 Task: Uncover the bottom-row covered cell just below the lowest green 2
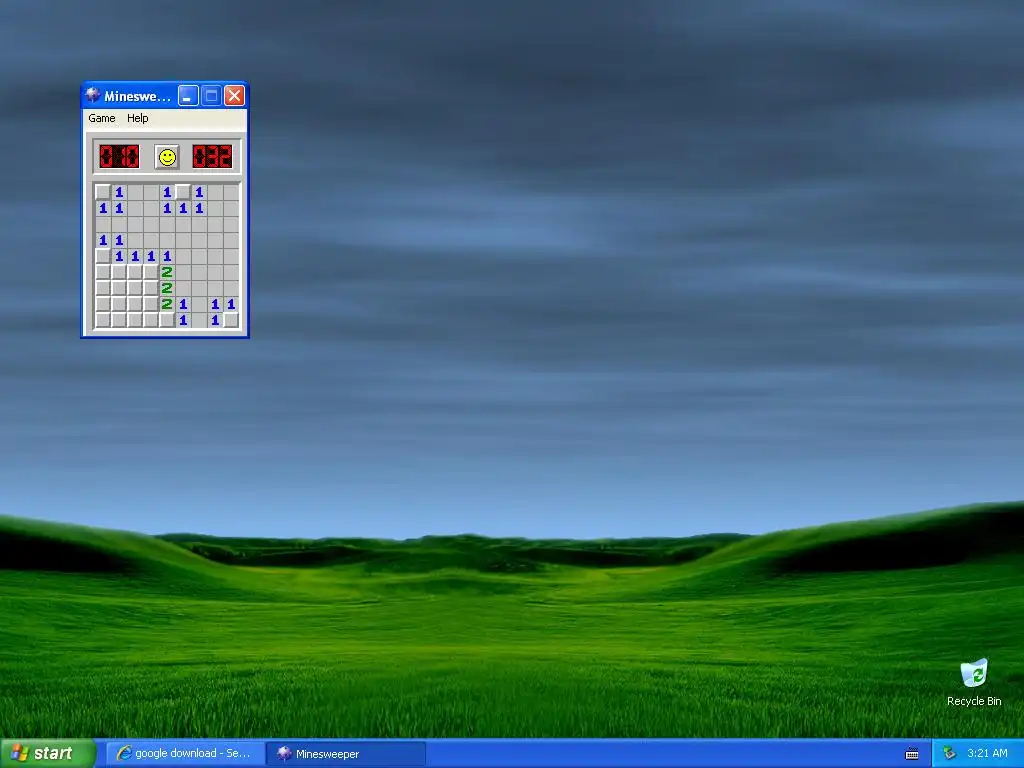point(167,320)
